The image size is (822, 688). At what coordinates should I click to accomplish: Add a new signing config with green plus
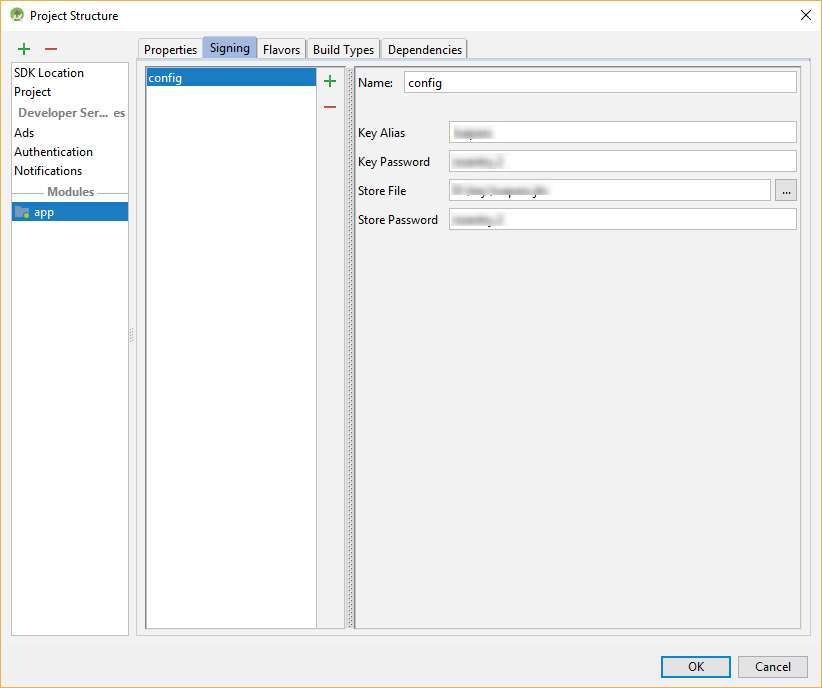[330, 82]
